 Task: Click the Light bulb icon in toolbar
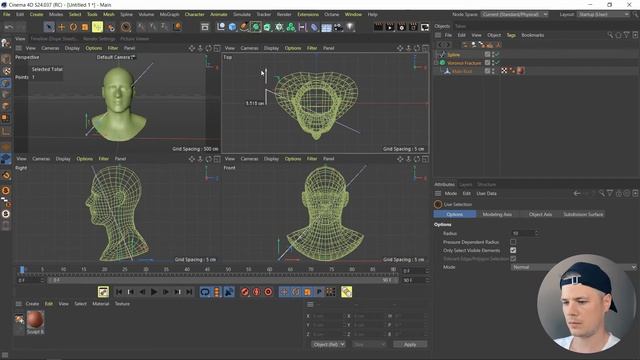click(350, 27)
